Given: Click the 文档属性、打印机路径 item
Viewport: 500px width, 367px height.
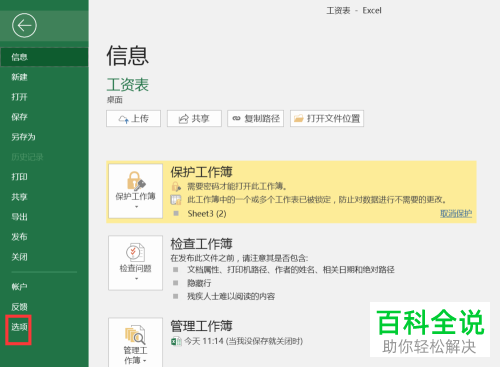Looking at the screenshot, I should coord(291,270).
